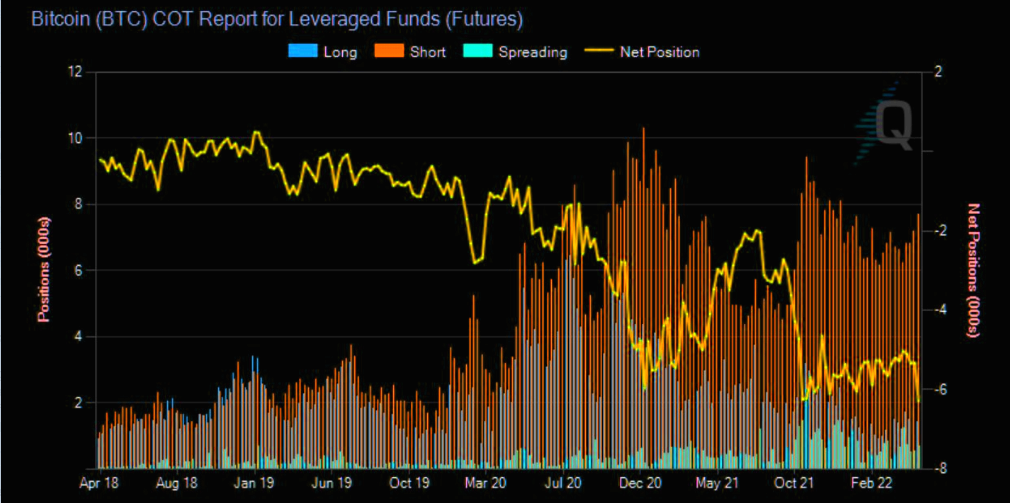Click the Net Positions (000s) right axis title
Viewport: 1010px width, 503px height.
pos(973,270)
